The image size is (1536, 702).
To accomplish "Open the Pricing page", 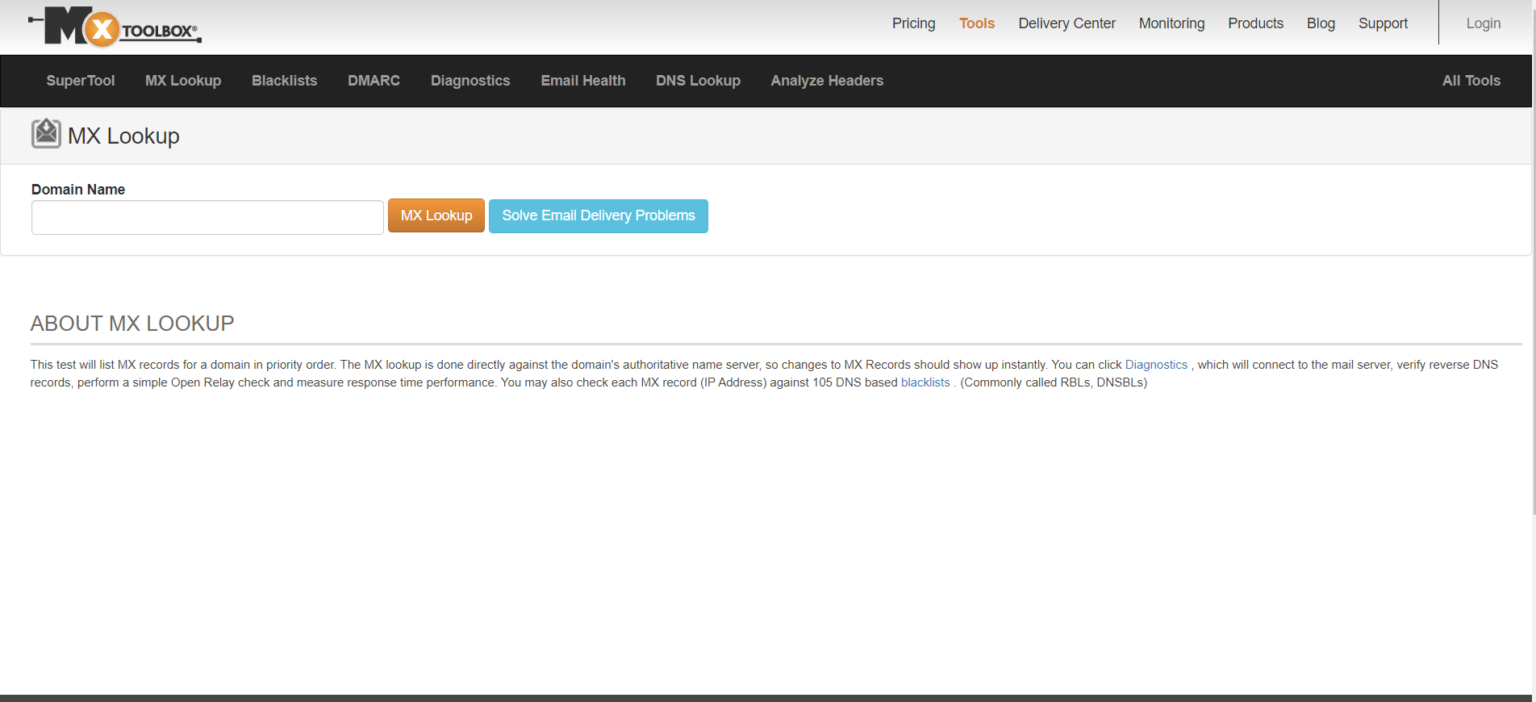I will 913,23.
